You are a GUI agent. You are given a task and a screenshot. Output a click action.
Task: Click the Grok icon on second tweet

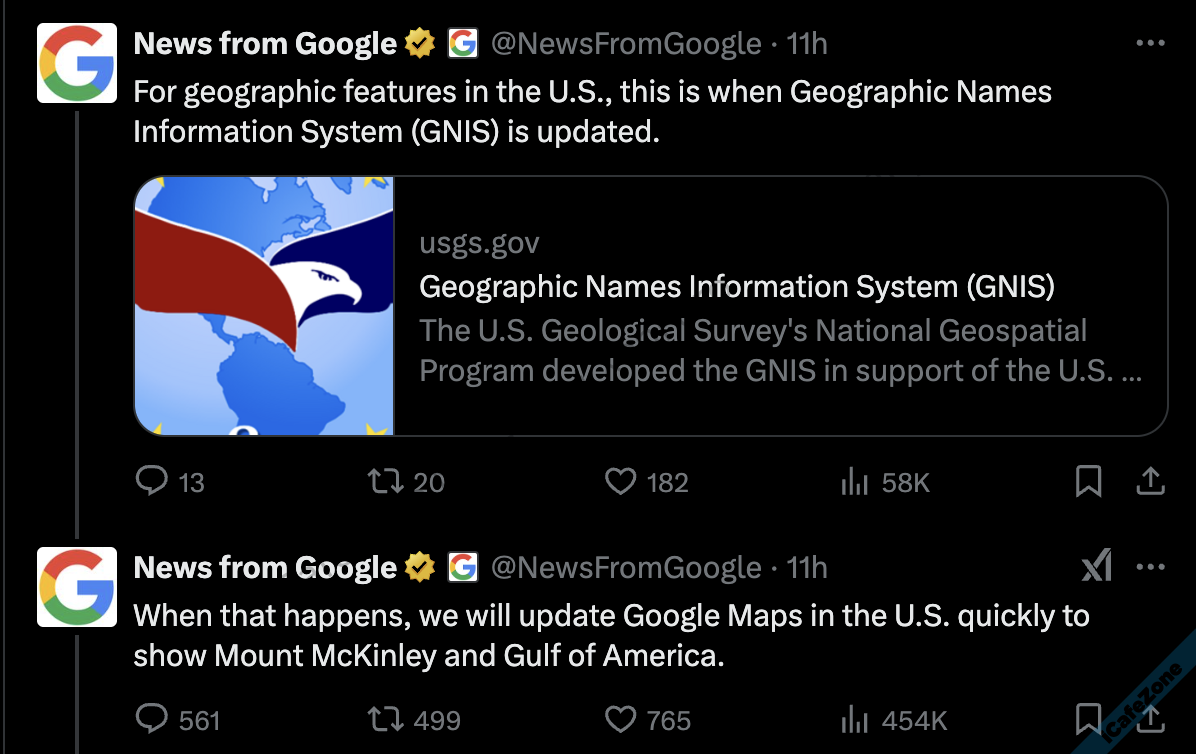click(1097, 568)
